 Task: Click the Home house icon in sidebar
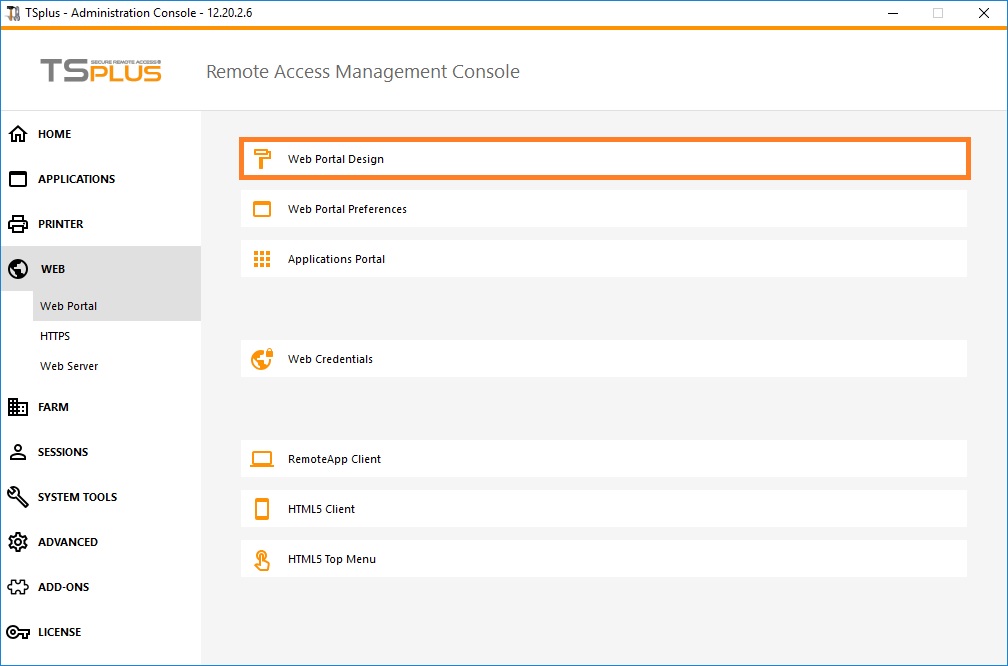click(x=18, y=134)
